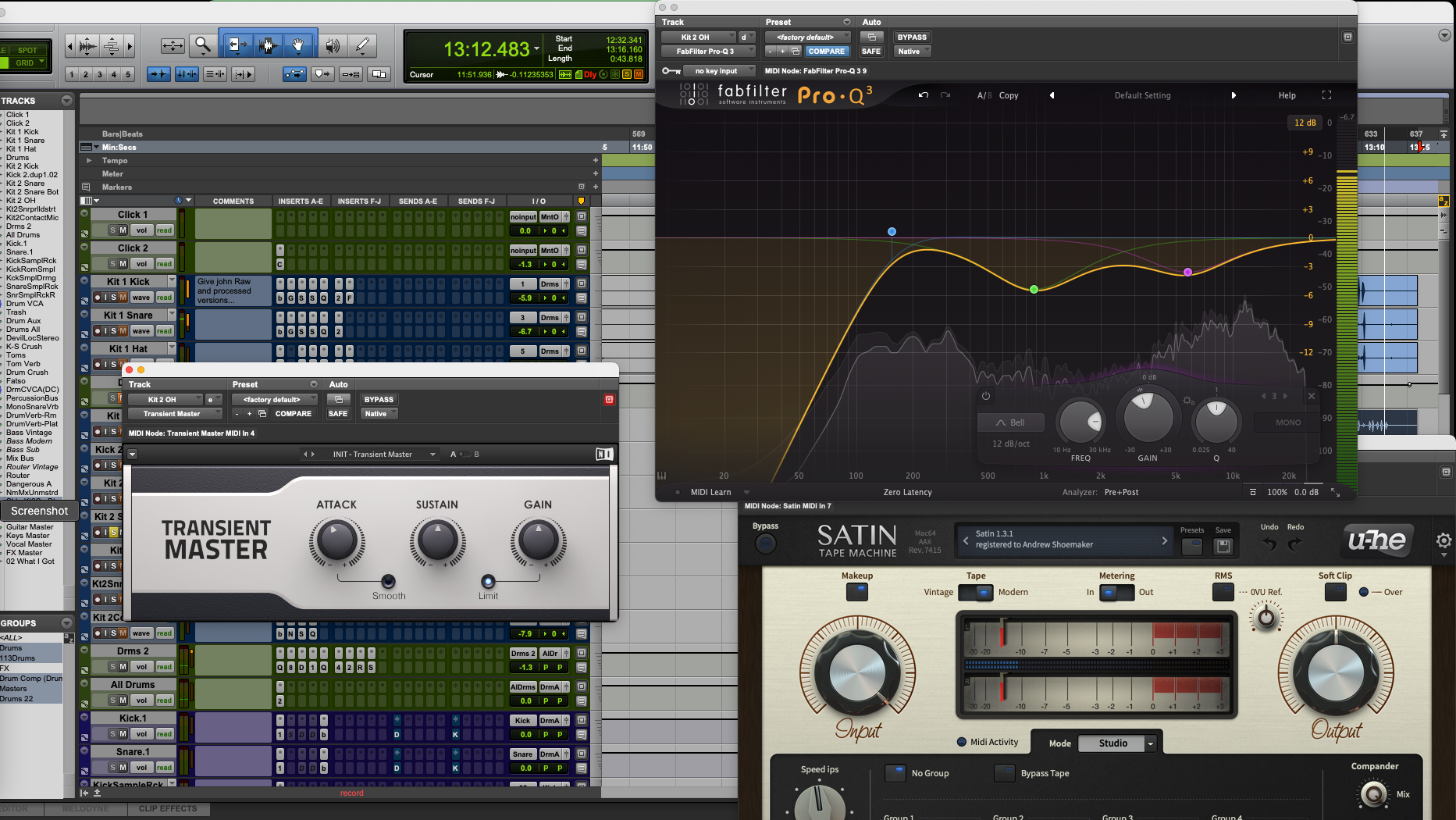Select the Pencil tool
This screenshot has height=820, width=1456.
coord(362,46)
